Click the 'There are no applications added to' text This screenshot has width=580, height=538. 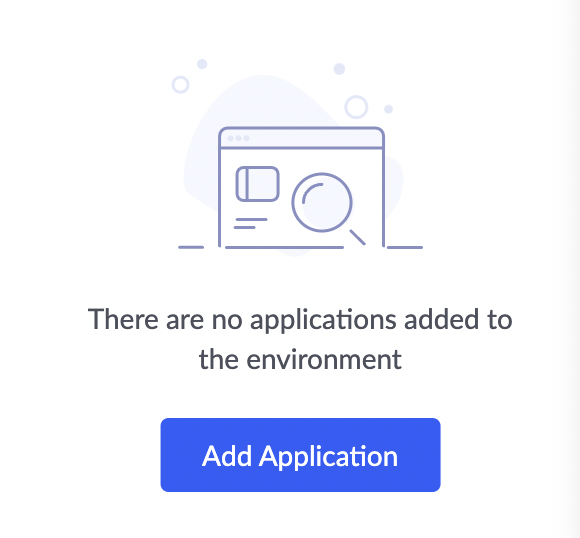pos(300,319)
